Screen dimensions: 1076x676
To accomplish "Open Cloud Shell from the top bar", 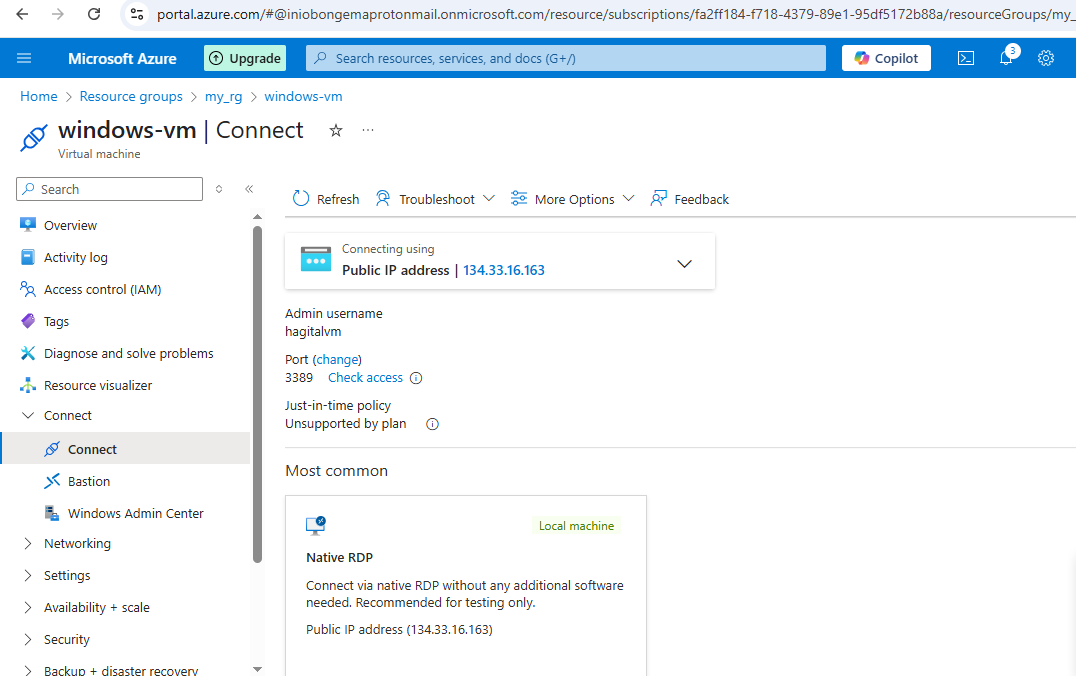I will (x=966, y=58).
